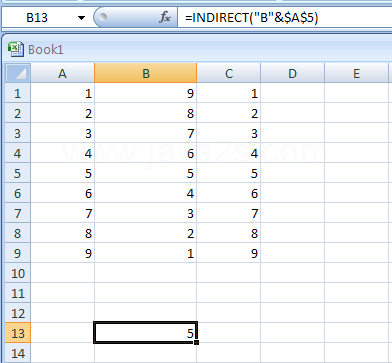
Task: Select row 3 header
Action: point(18,133)
